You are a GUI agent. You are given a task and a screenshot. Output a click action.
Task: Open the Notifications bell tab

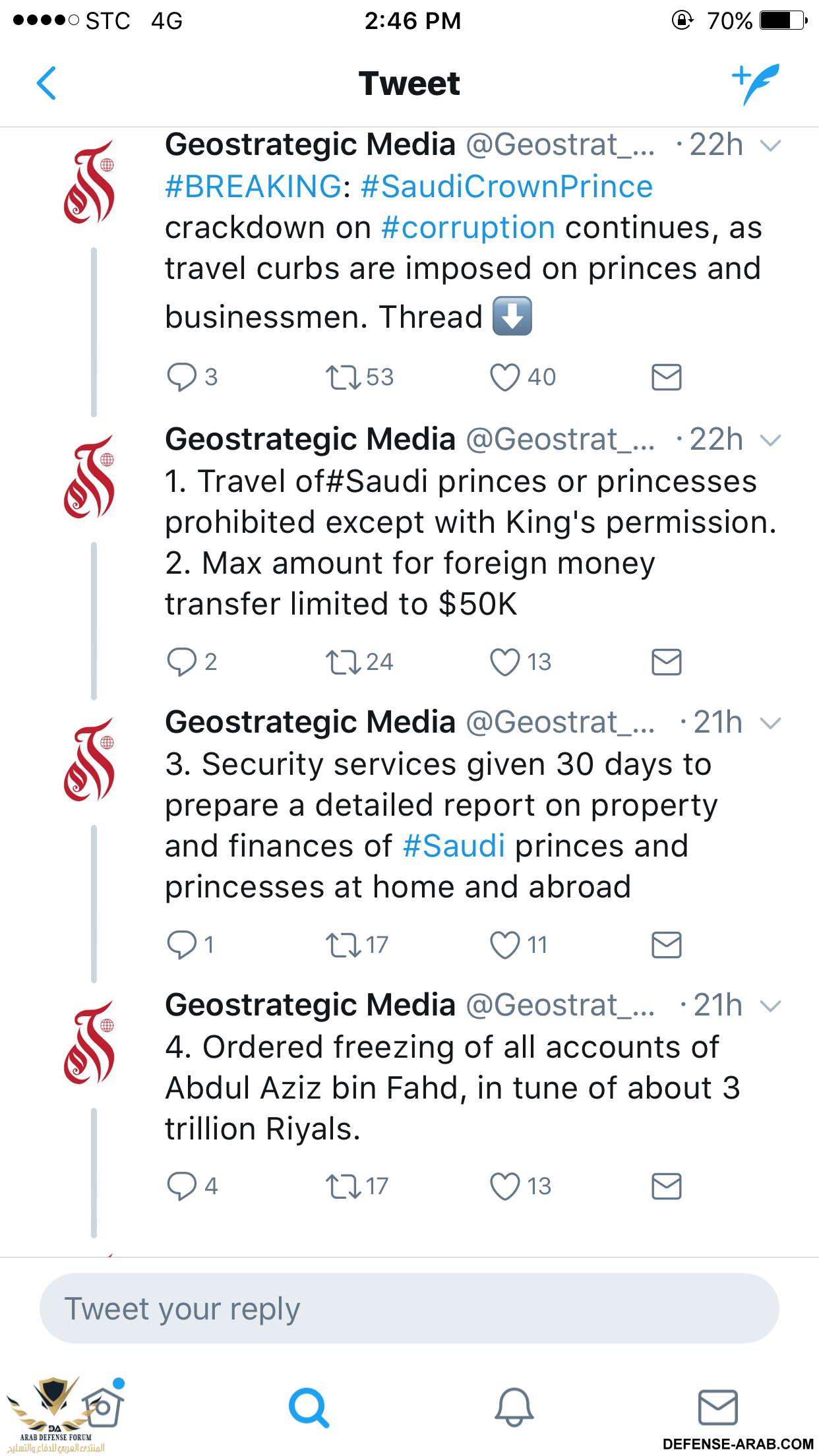point(514,1407)
